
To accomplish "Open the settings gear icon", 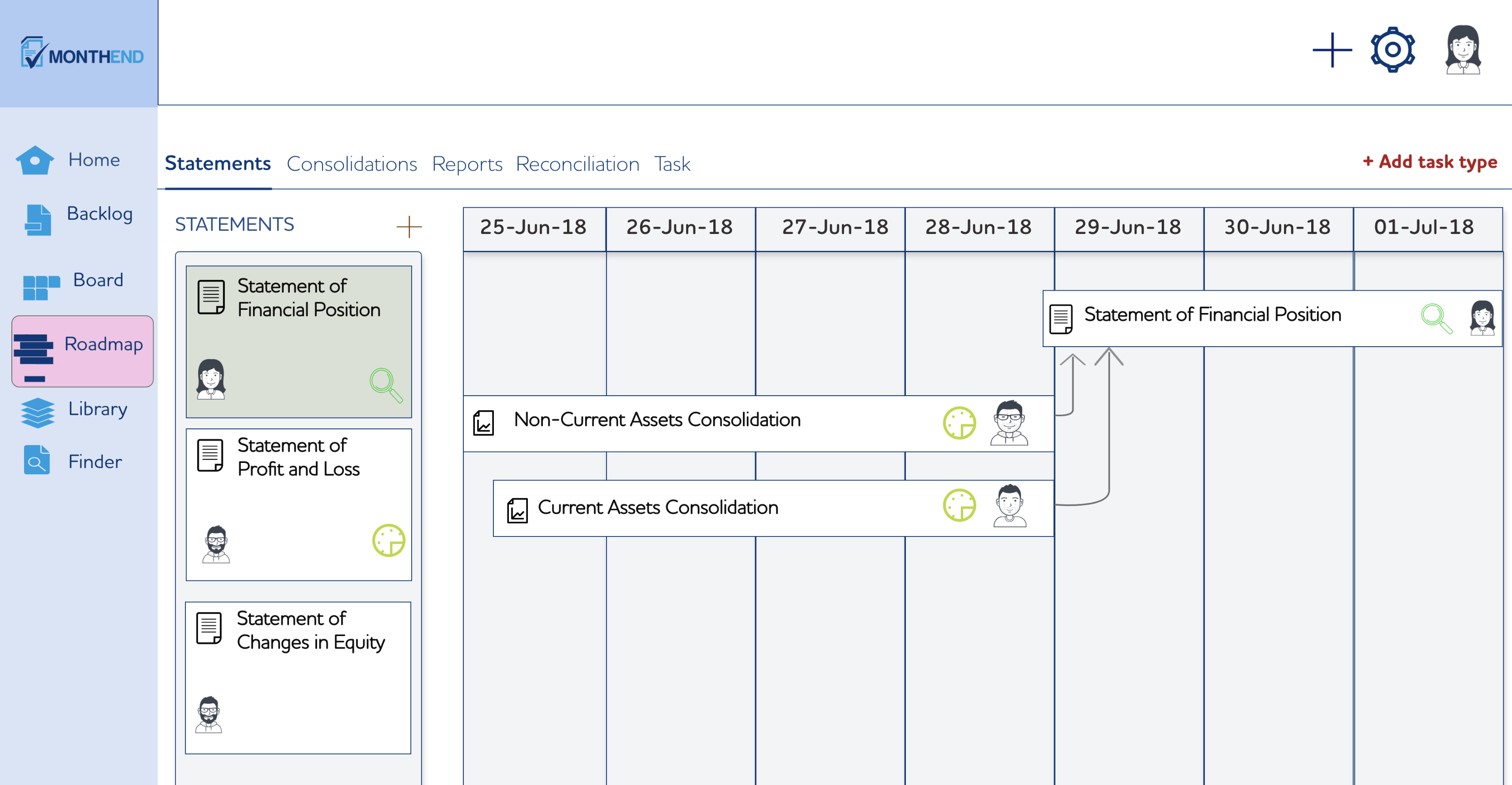I will 1392,50.
